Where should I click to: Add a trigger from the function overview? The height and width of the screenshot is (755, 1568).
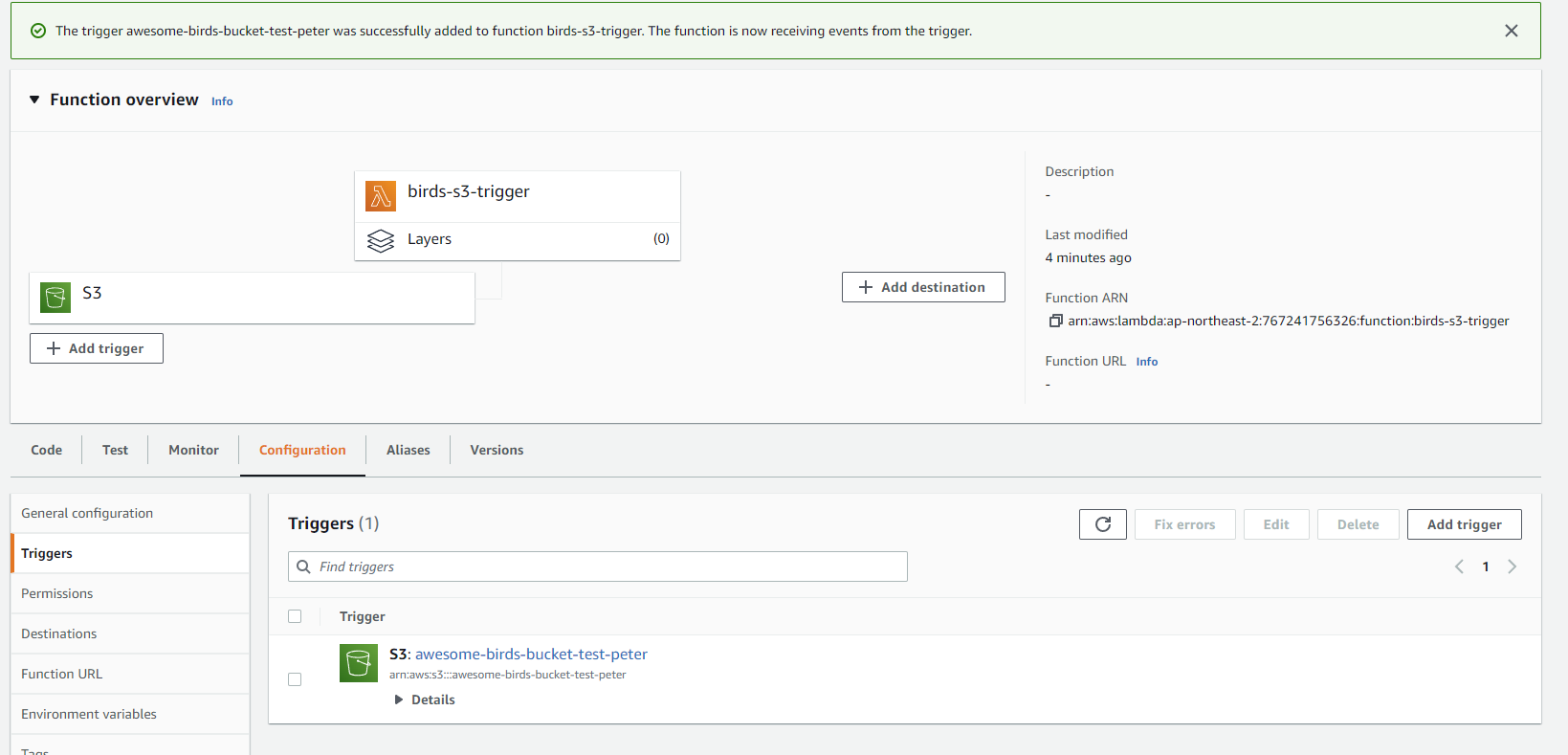click(97, 348)
